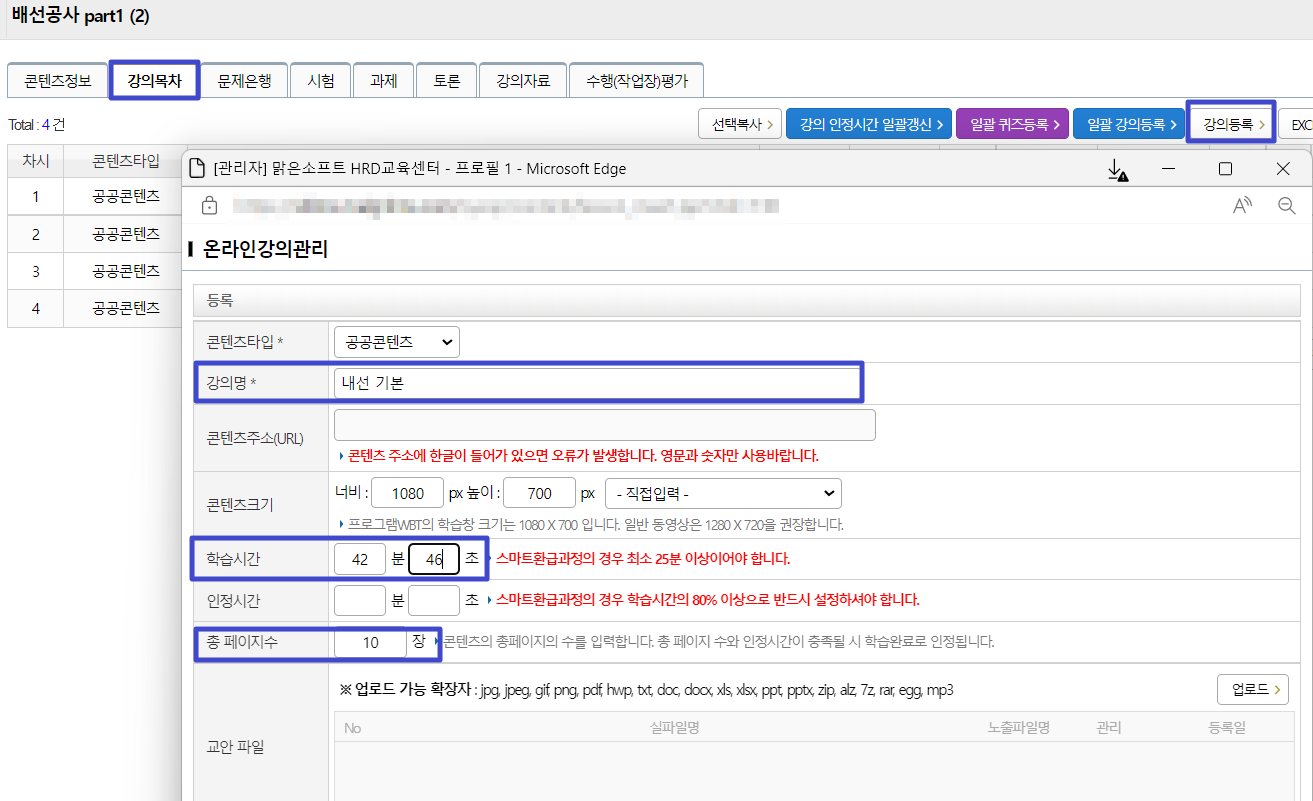This screenshot has height=801, width=1313.
Task: Click the zoom magnifier icon
Action: 1287,206
